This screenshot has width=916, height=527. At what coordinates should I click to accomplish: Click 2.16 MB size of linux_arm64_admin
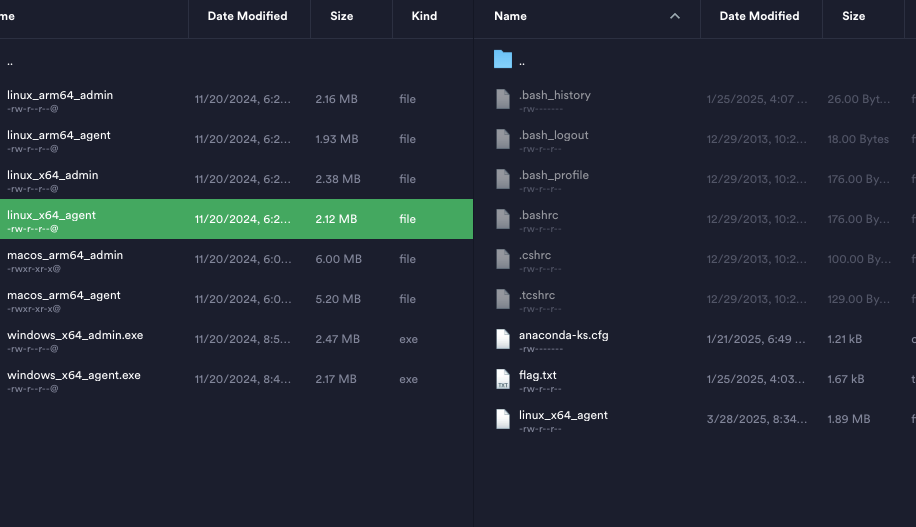pyautogui.click(x=336, y=99)
